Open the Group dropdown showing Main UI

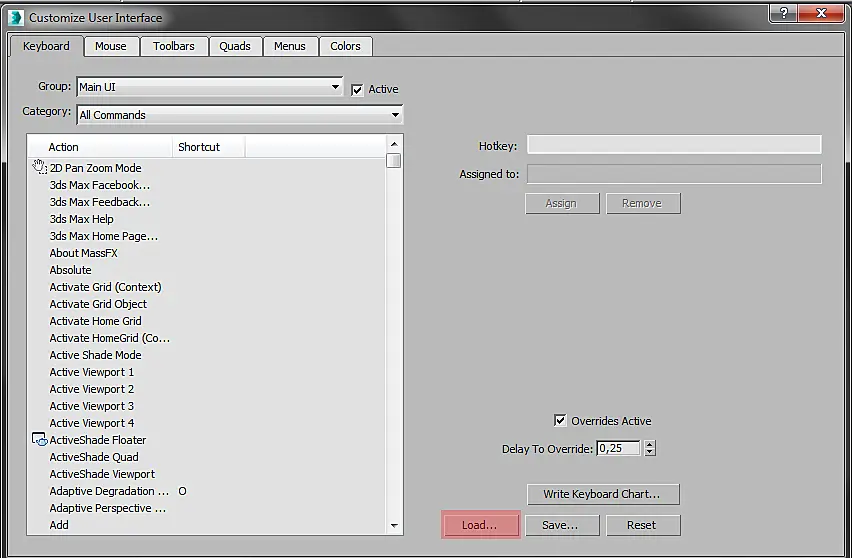click(x=210, y=87)
